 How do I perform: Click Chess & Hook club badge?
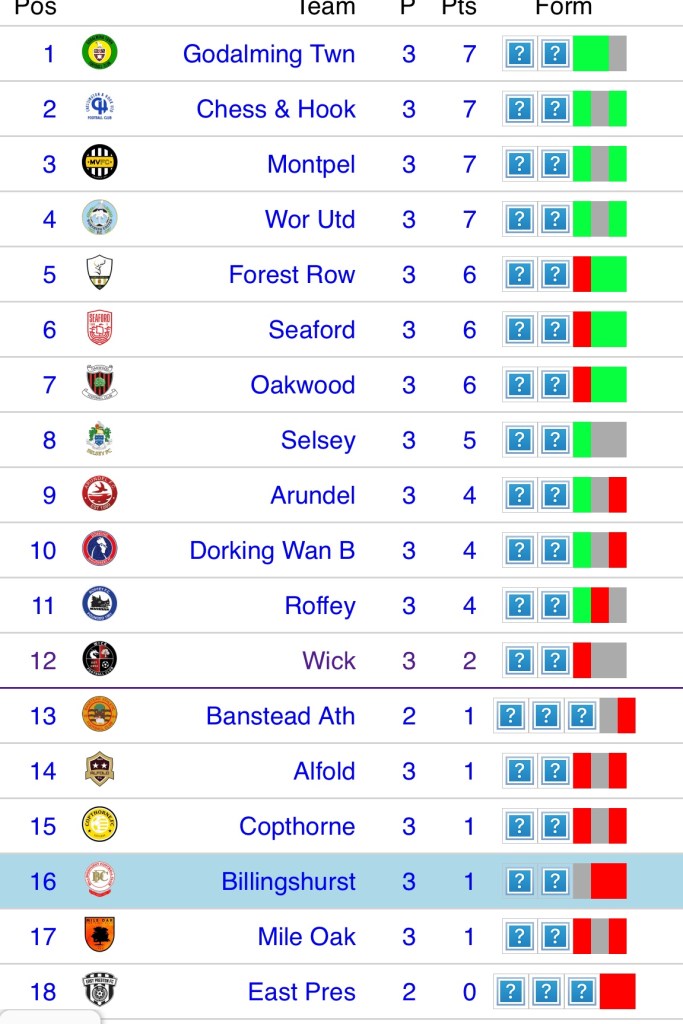click(99, 108)
